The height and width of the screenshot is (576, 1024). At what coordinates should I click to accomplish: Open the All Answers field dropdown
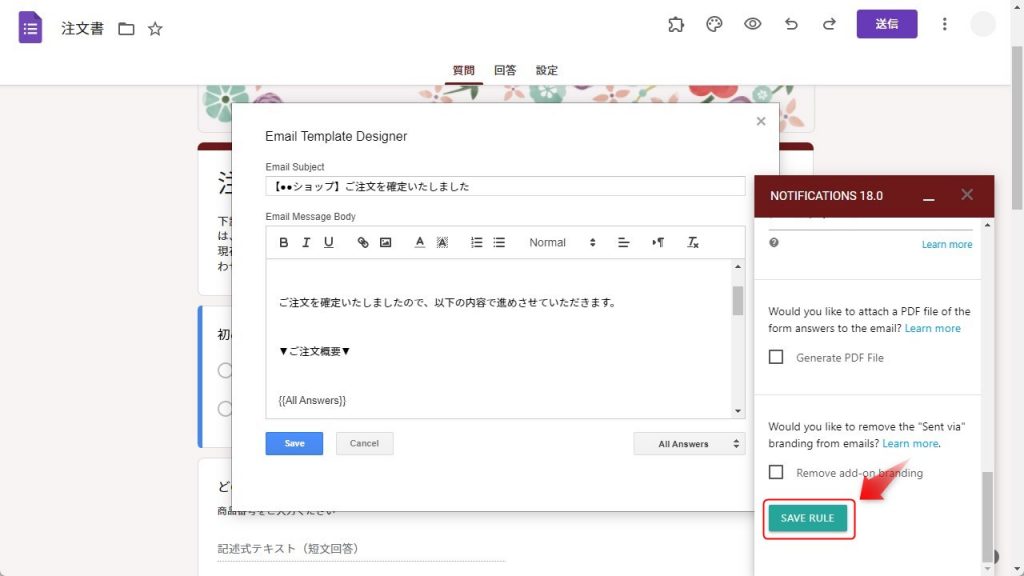point(689,443)
